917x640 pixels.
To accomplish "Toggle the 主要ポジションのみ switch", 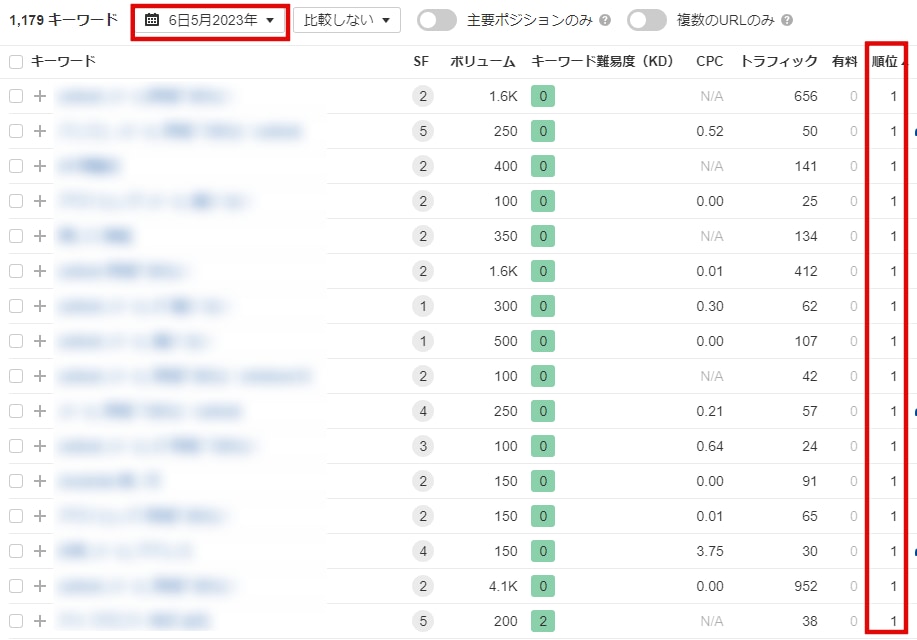I will click(437, 20).
